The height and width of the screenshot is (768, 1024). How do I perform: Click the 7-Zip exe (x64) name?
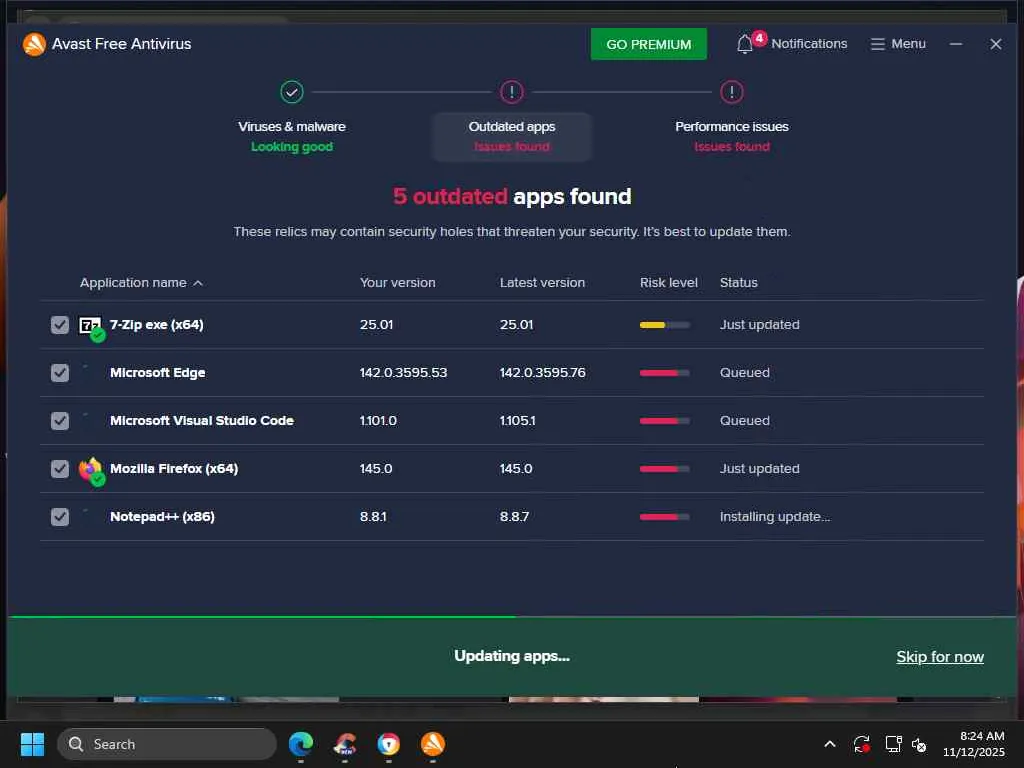(x=157, y=325)
